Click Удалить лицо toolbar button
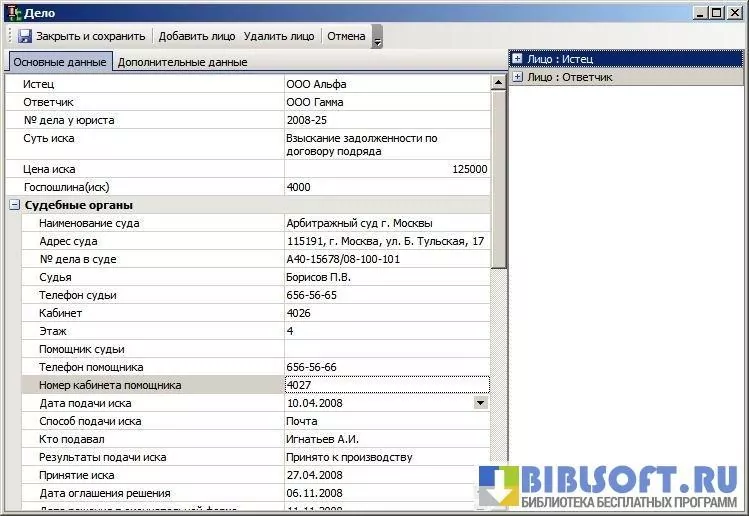The image size is (749, 516). tap(279, 36)
